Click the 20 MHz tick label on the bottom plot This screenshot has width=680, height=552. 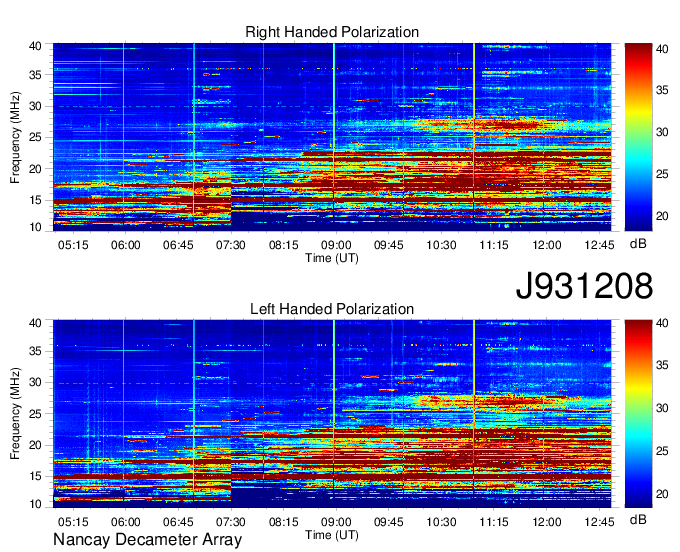point(35,445)
